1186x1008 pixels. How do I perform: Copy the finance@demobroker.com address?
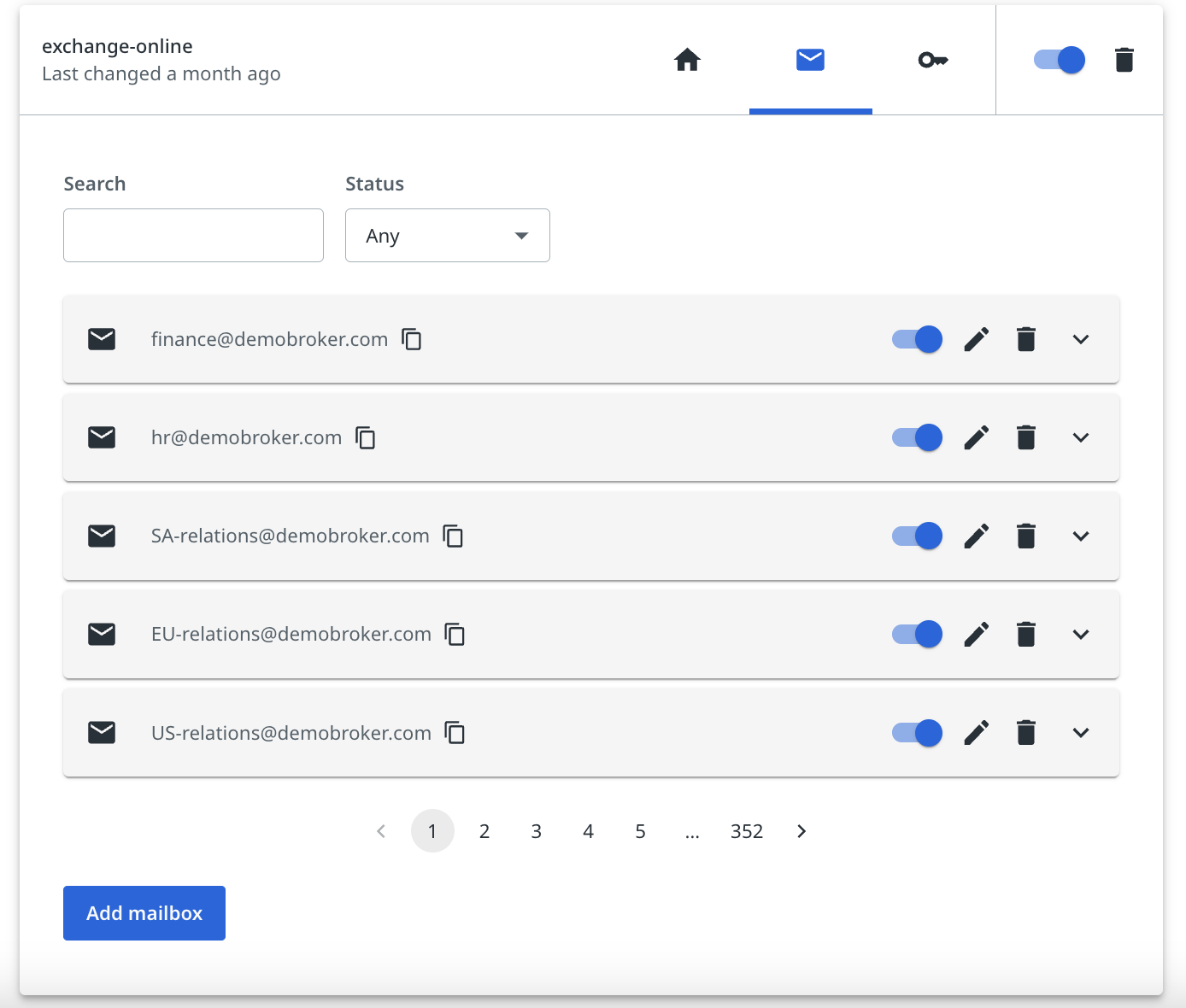tap(412, 339)
